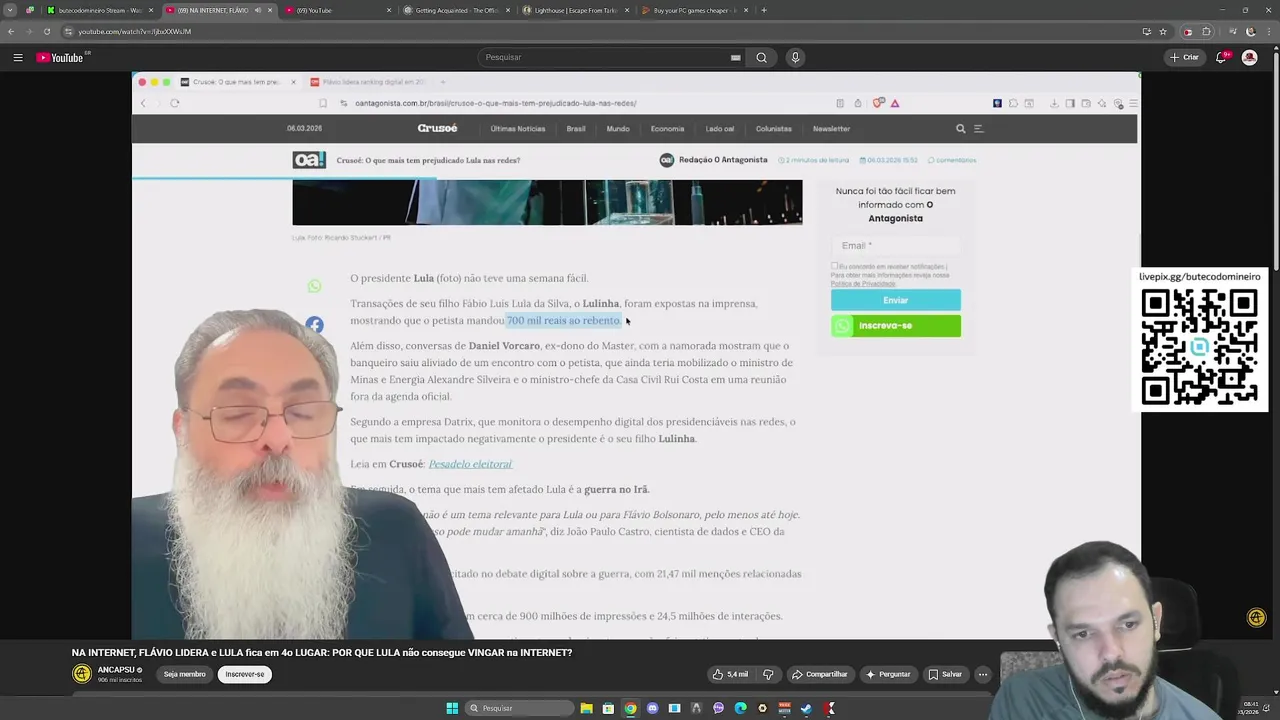This screenshot has width=1280, height=720.
Task: Click the Chrome address bar URL
Action: coord(134,31)
